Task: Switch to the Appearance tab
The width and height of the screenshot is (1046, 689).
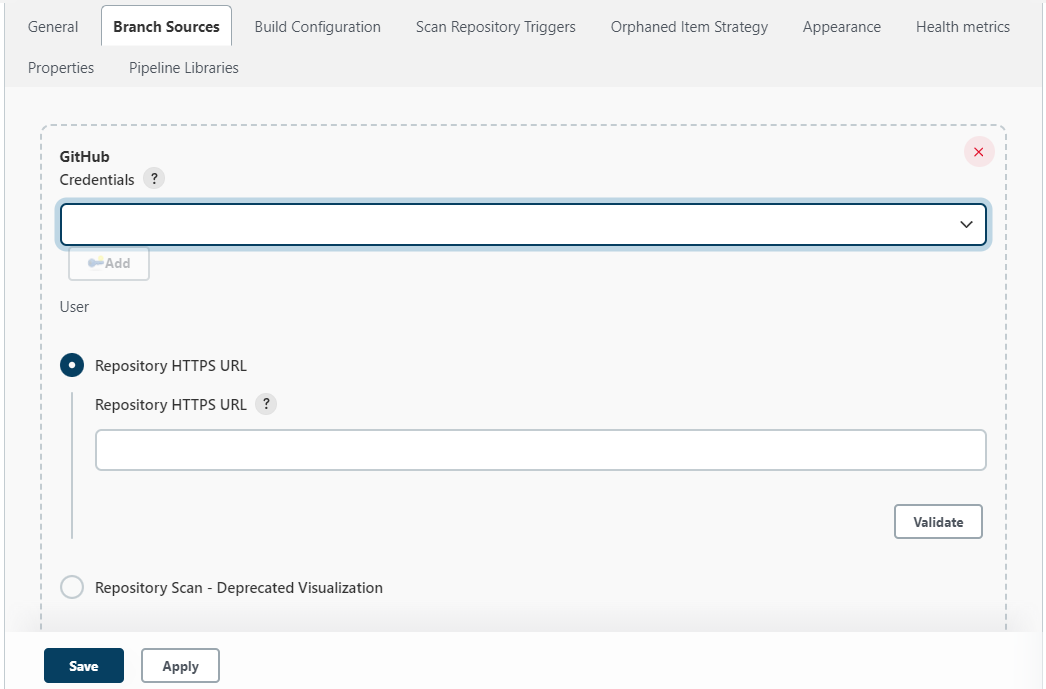Action: (x=842, y=27)
